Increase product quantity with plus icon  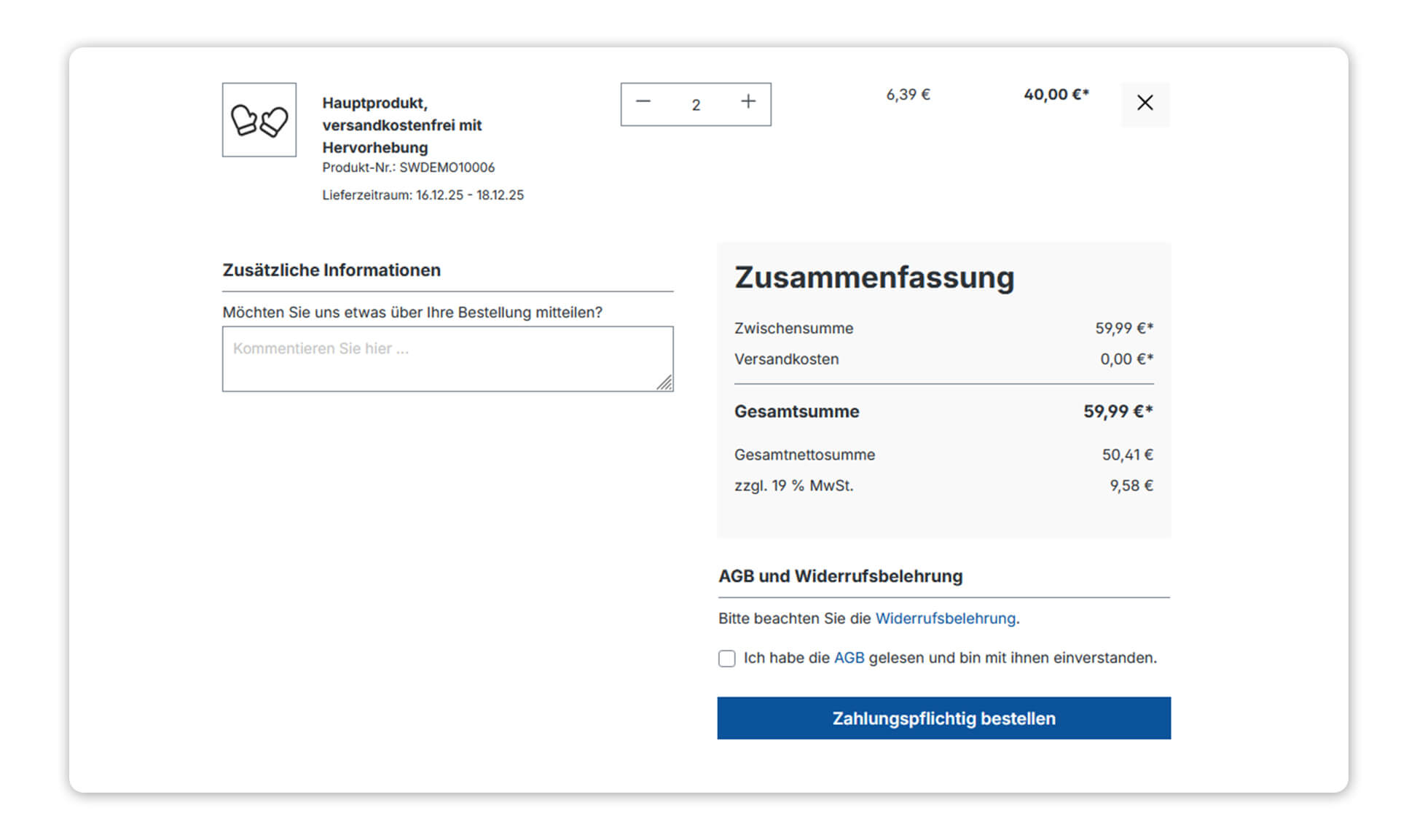(x=748, y=103)
